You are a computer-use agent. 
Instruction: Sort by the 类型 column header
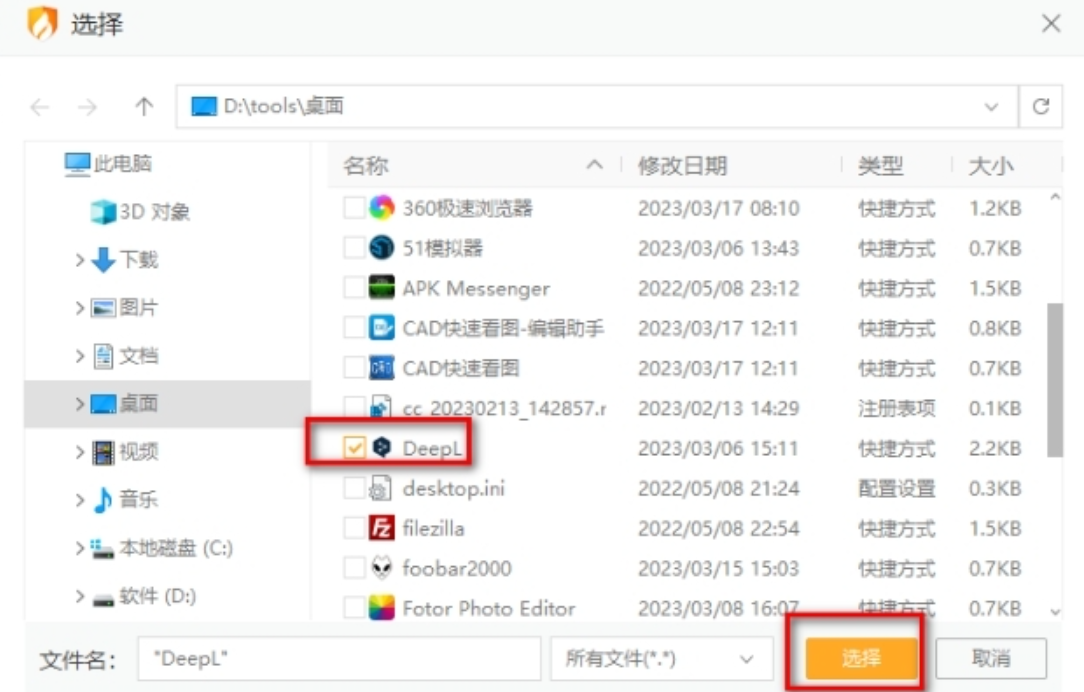click(880, 166)
